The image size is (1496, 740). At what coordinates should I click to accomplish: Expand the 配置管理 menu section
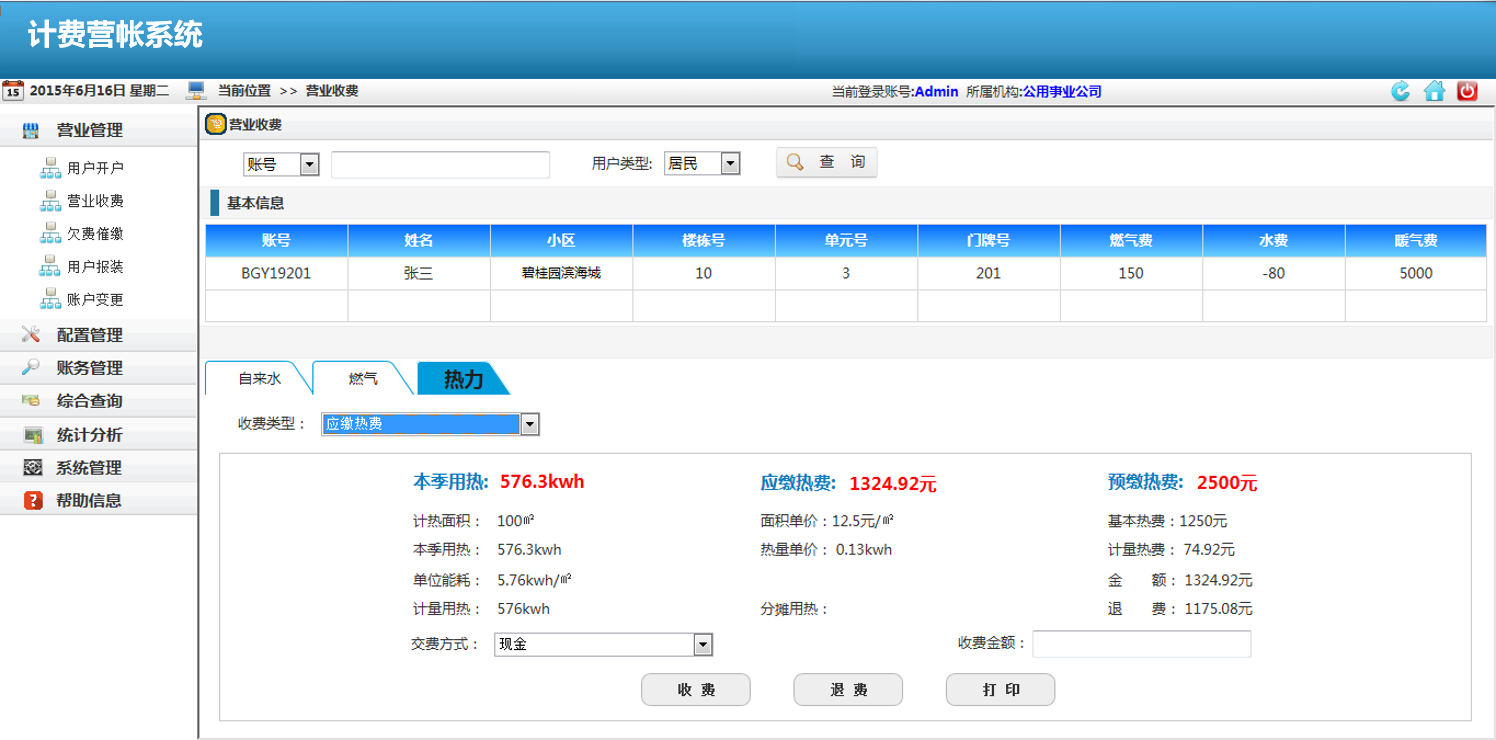(x=99, y=335)
